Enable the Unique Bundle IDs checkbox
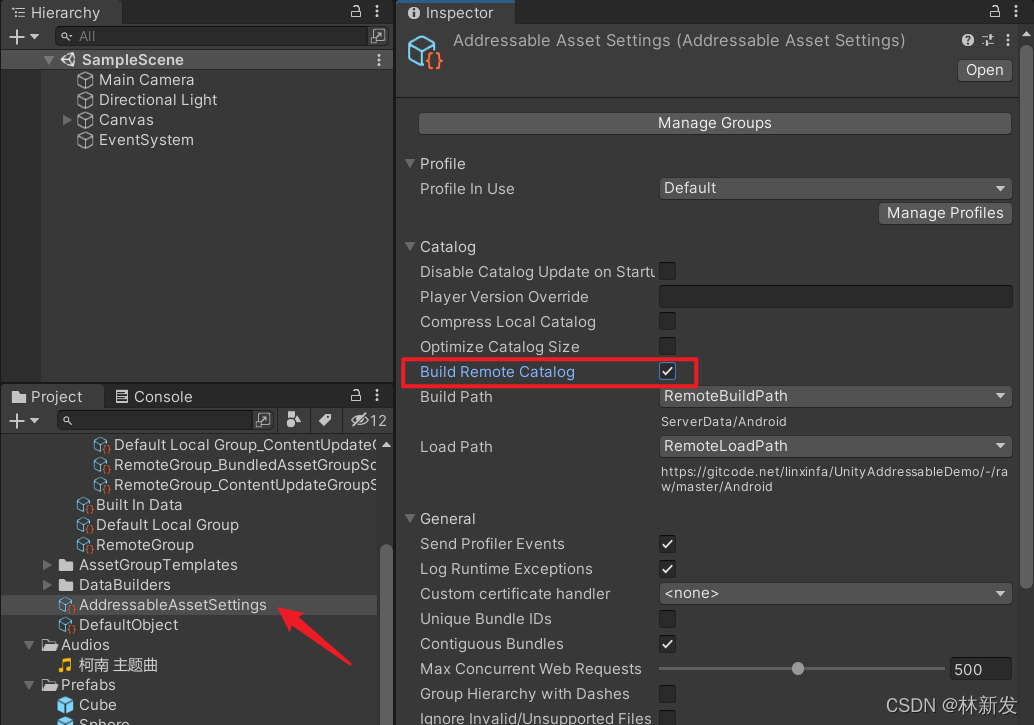The image size is (1034, 725). click(x=667, y=619)
